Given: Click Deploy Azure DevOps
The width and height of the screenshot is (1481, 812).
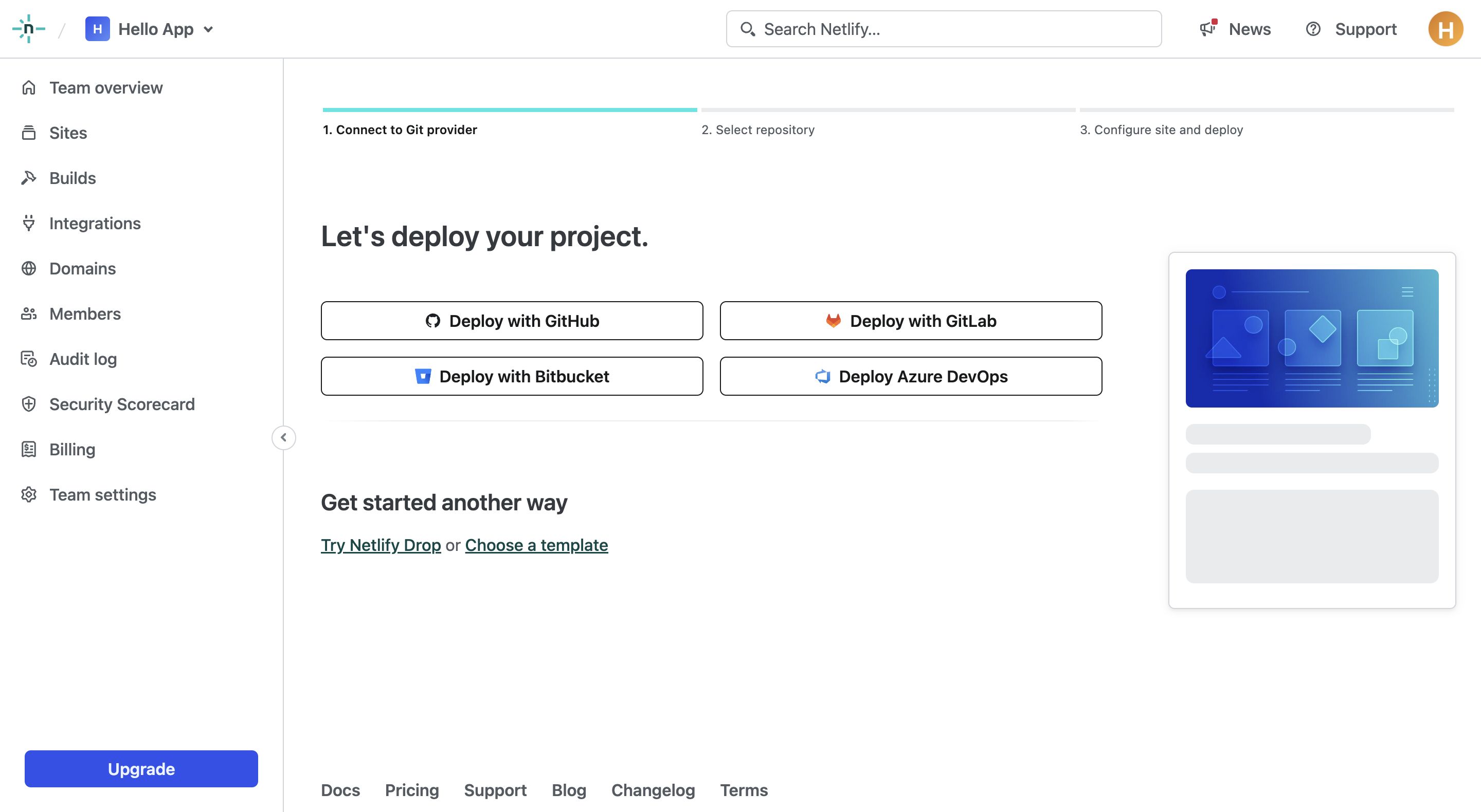Looking at the screenshot, I should pos(911,376).
